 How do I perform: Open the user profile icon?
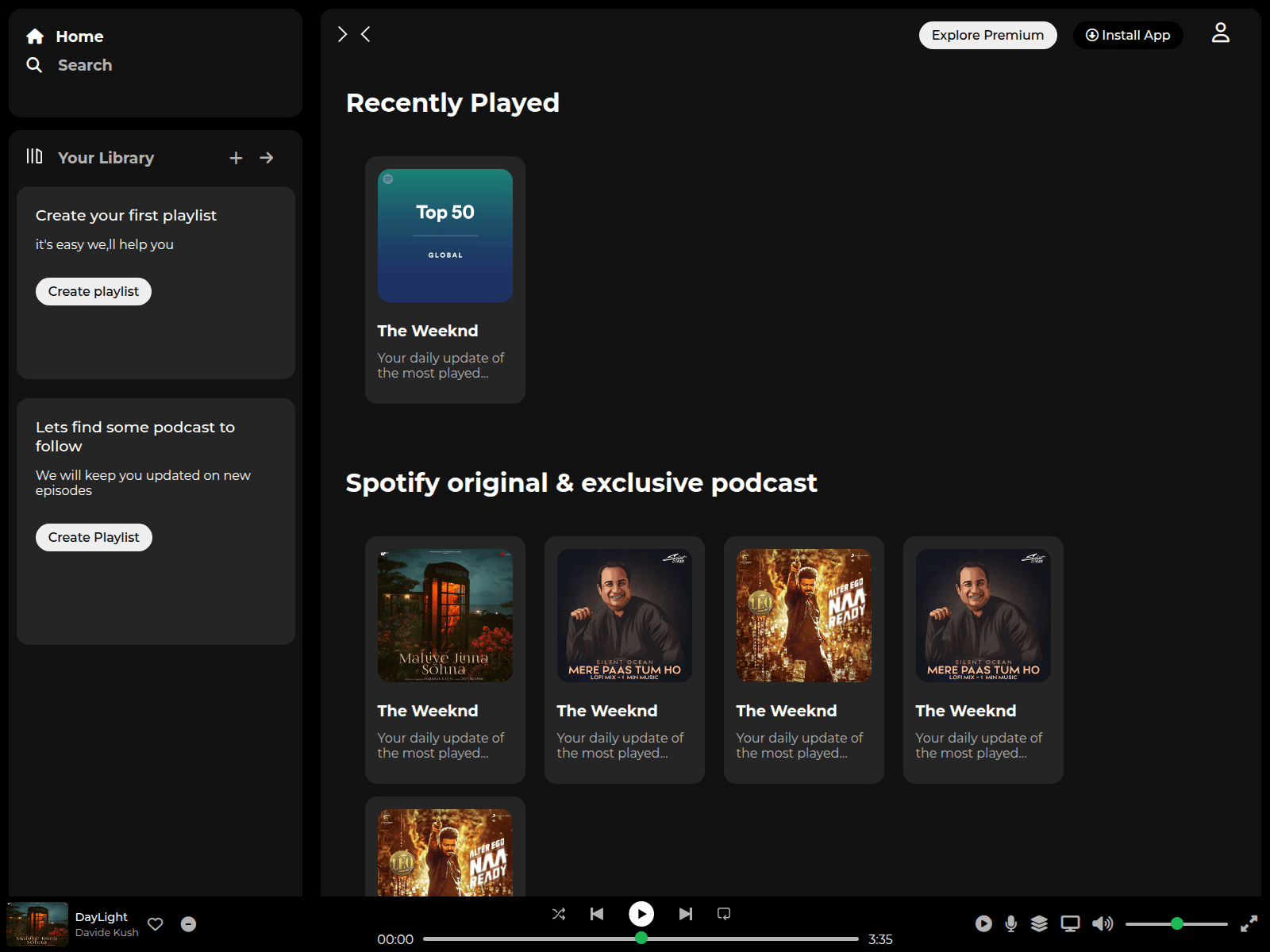tap(1221, 33)
